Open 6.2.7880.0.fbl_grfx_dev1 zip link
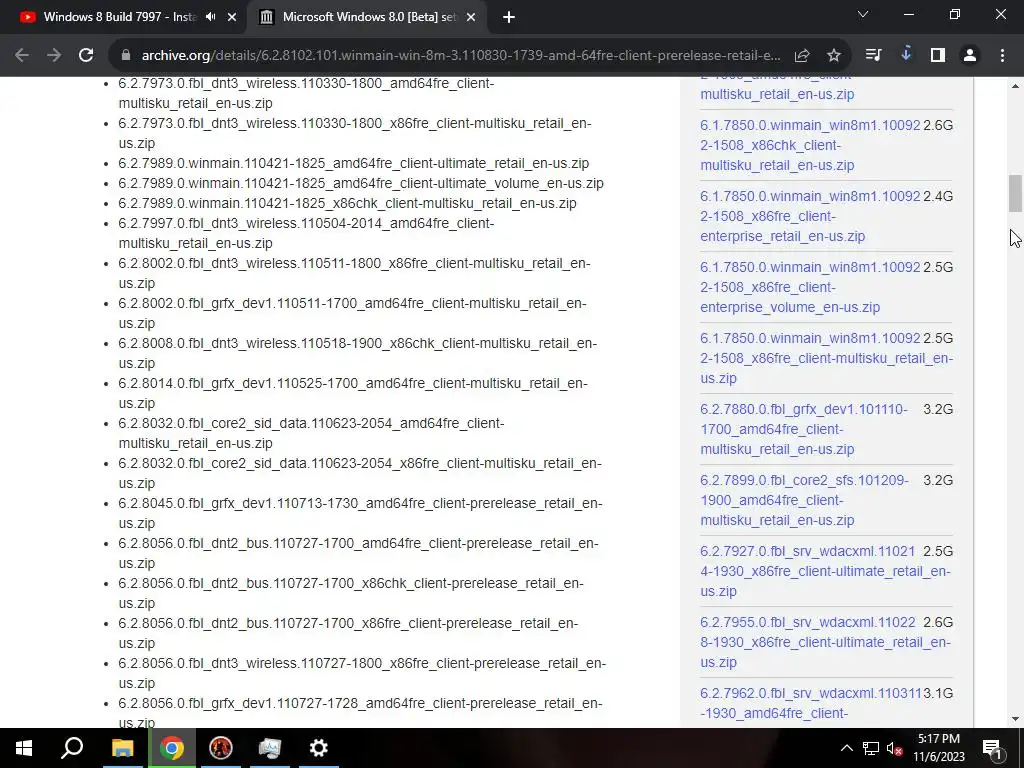Screen dimensions: 1024x768 point(804,429)
